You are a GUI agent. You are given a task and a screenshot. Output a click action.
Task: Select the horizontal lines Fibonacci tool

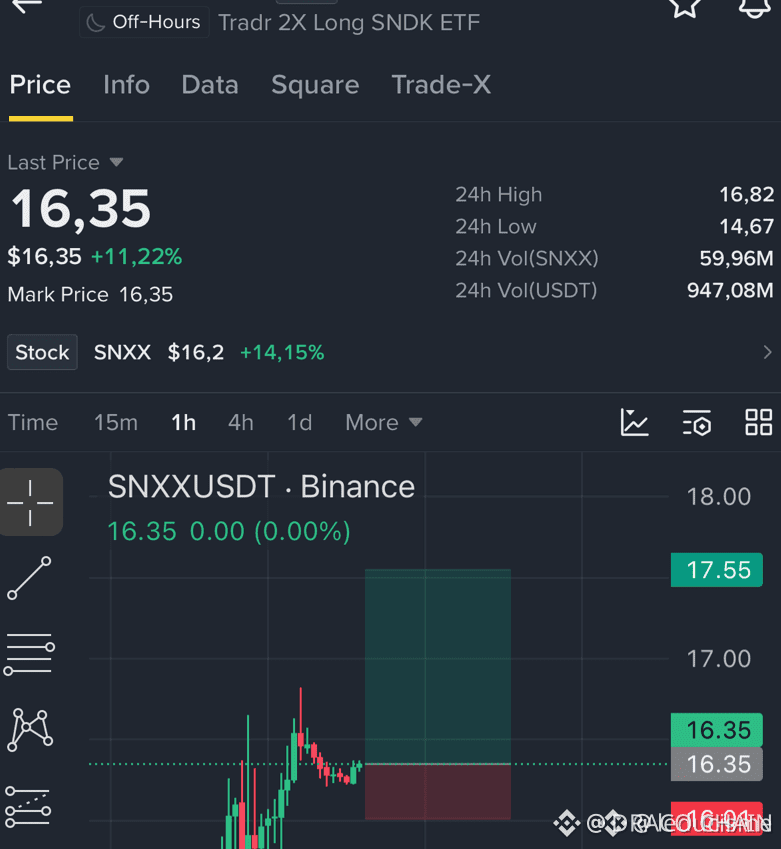point(29,654)
